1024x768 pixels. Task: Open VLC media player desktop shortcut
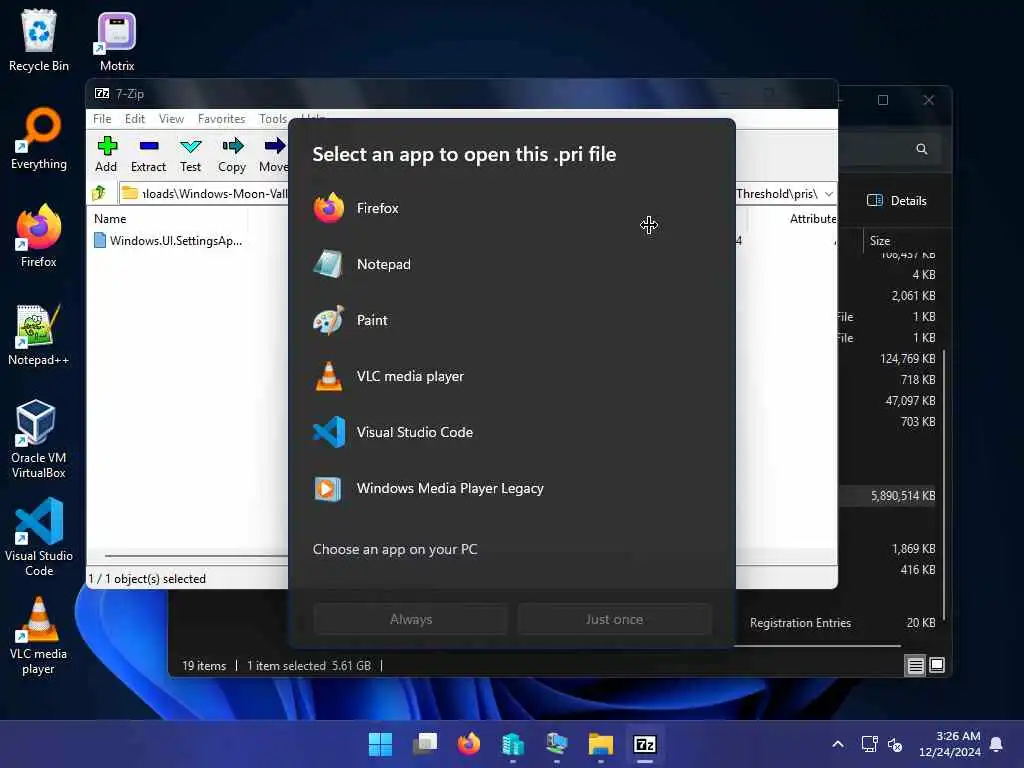point(39,635)
